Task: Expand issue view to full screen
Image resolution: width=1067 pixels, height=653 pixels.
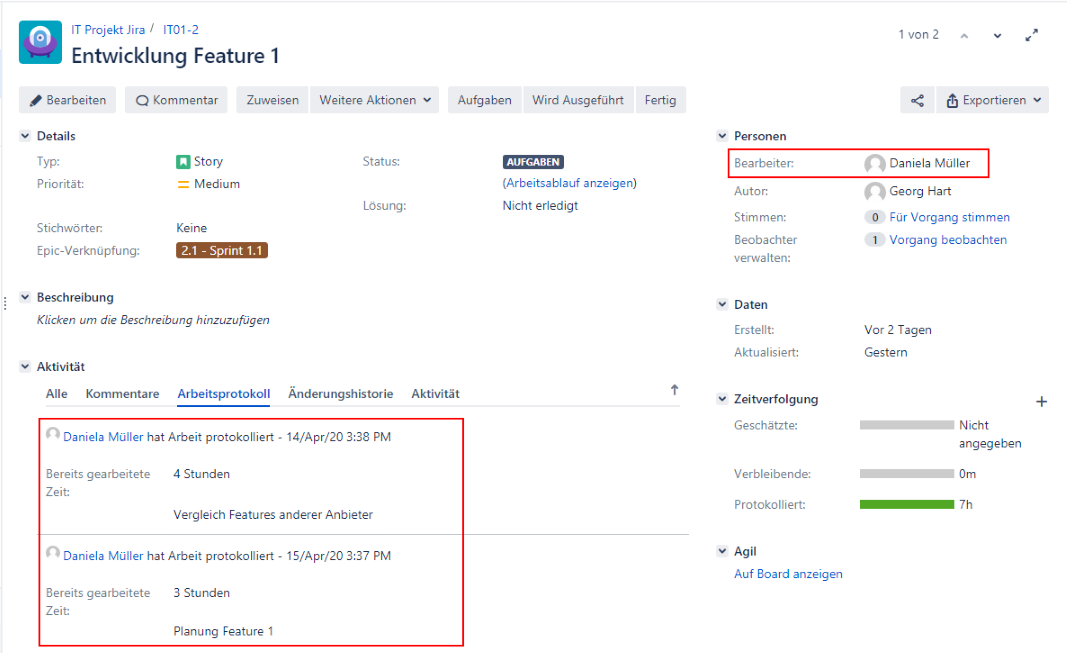Action: click(1032, 36)
